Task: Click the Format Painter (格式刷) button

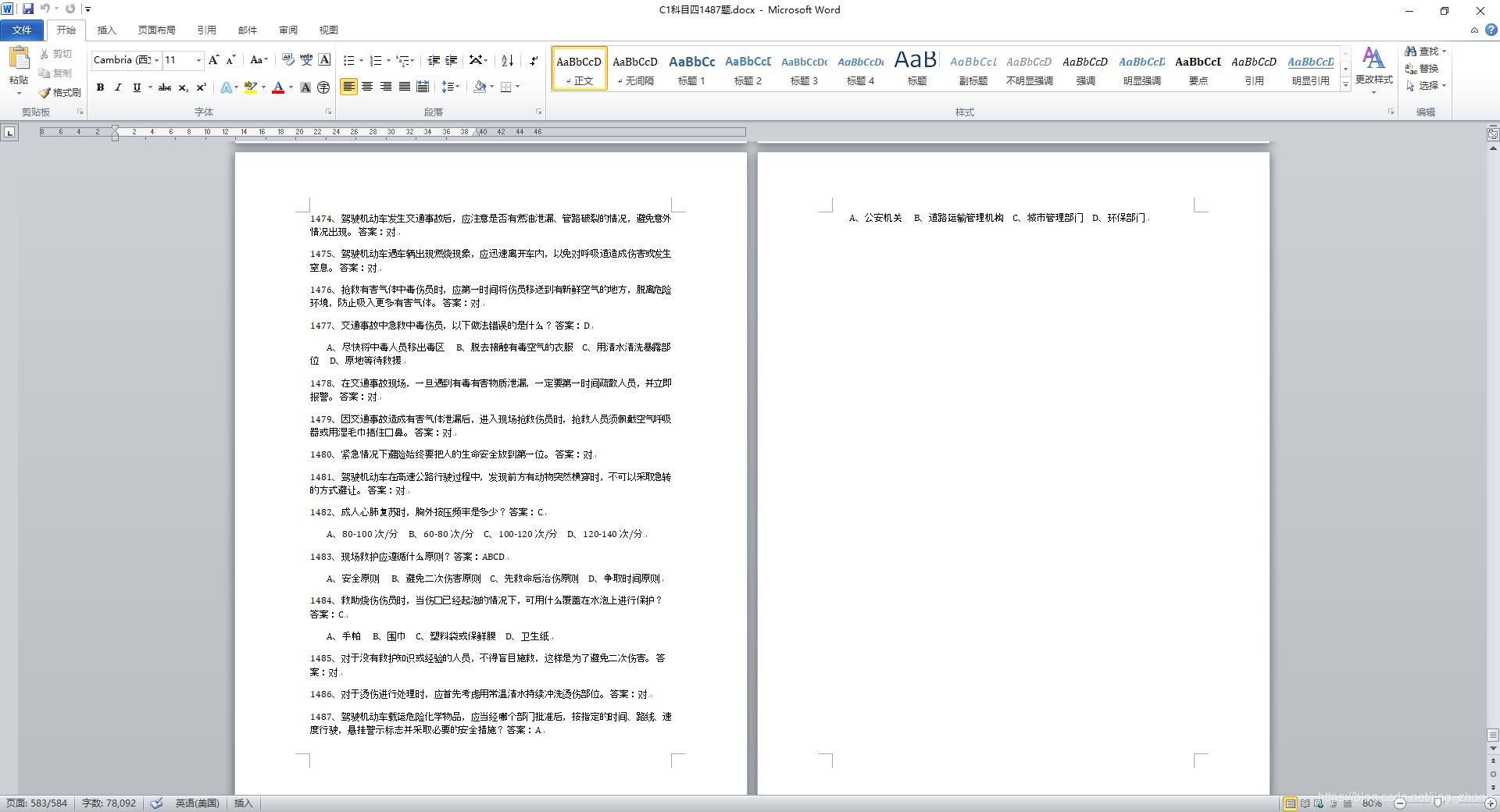Action: (61, 92)
